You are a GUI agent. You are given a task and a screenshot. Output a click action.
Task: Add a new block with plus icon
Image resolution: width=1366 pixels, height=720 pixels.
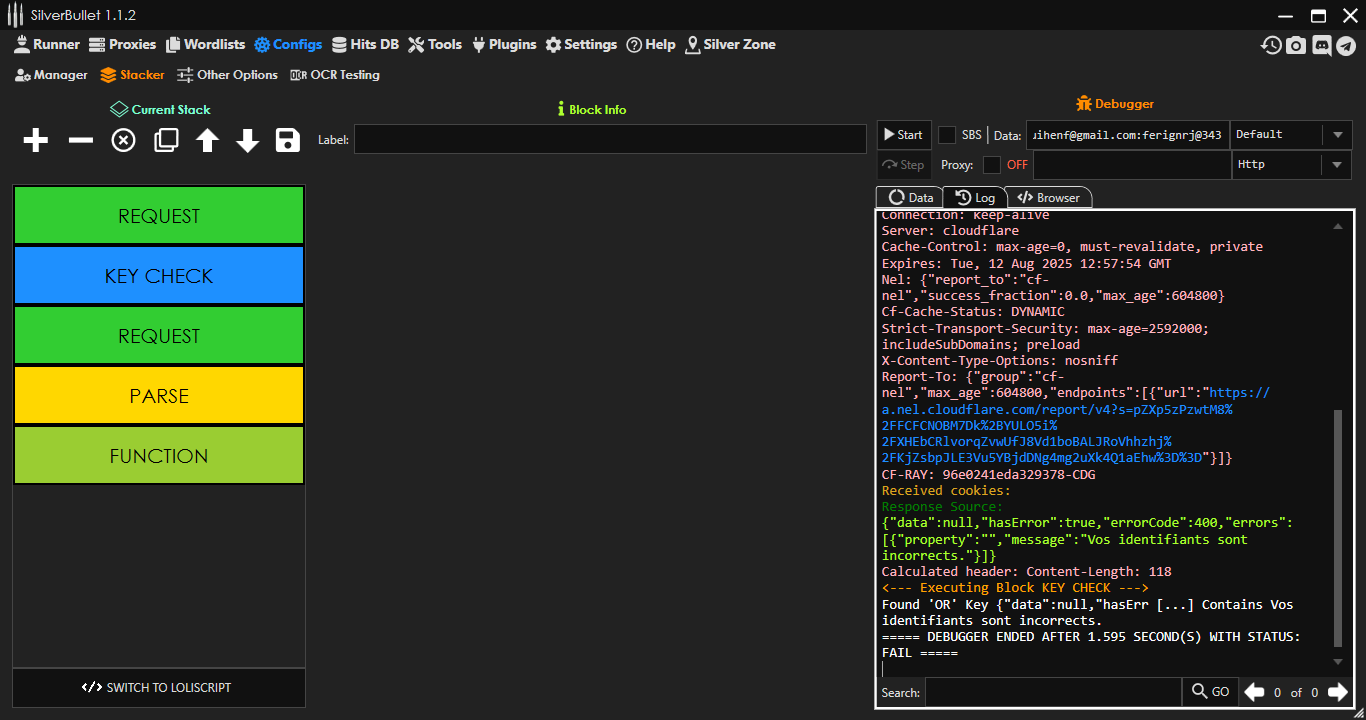[36, 140]
